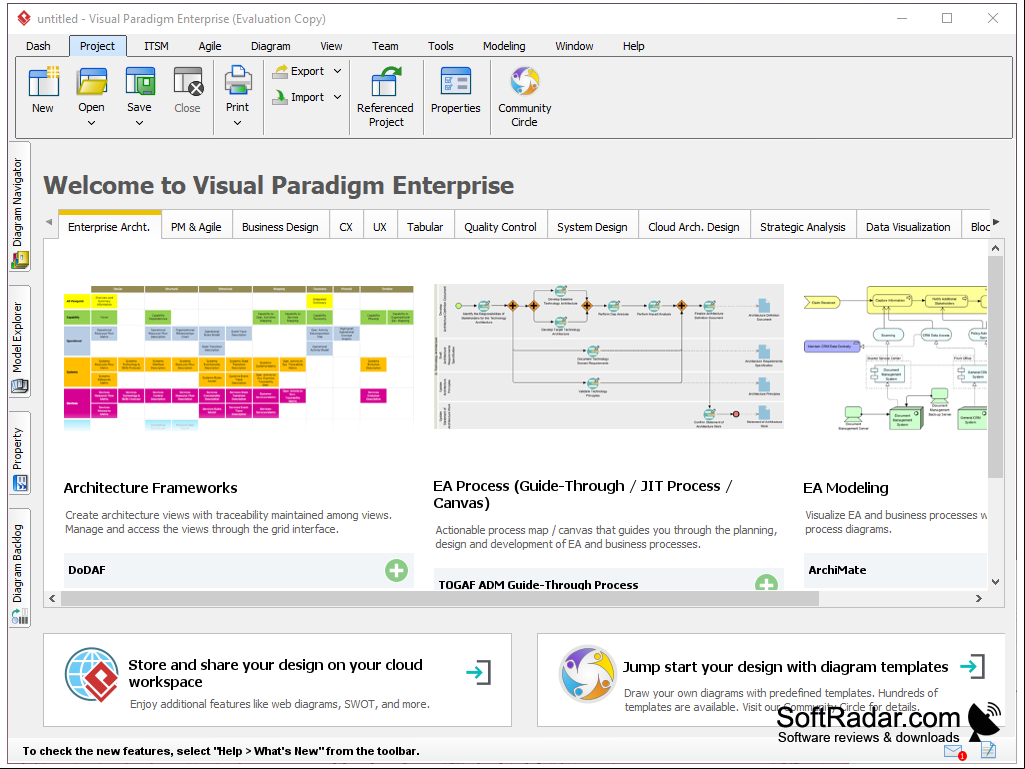The image size is (1025, 769).
Task: Expand the Import dropdown arrow
Action: [x=337, y=97]
